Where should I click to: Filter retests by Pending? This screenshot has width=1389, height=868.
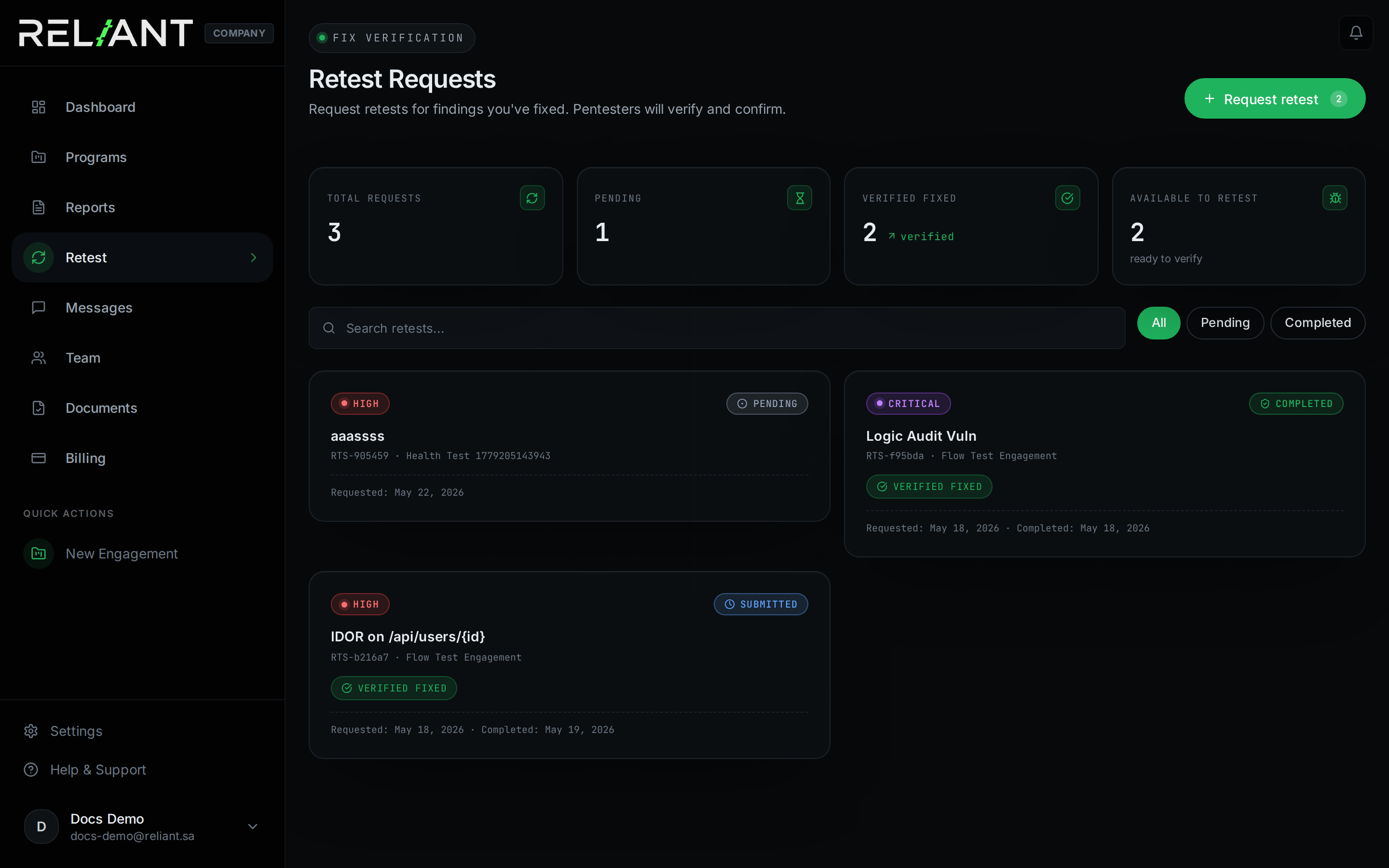1225,323
